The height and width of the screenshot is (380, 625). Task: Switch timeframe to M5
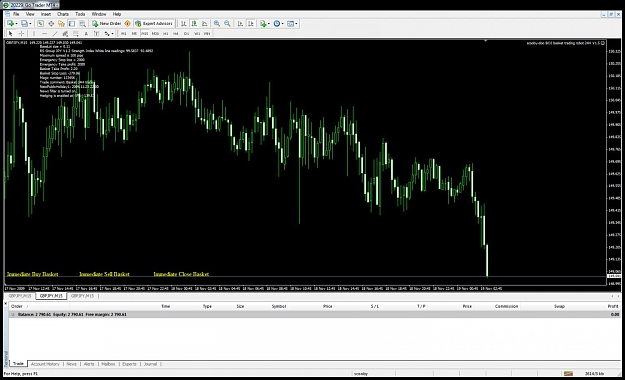pyautogui.click(x=134, y=33)
